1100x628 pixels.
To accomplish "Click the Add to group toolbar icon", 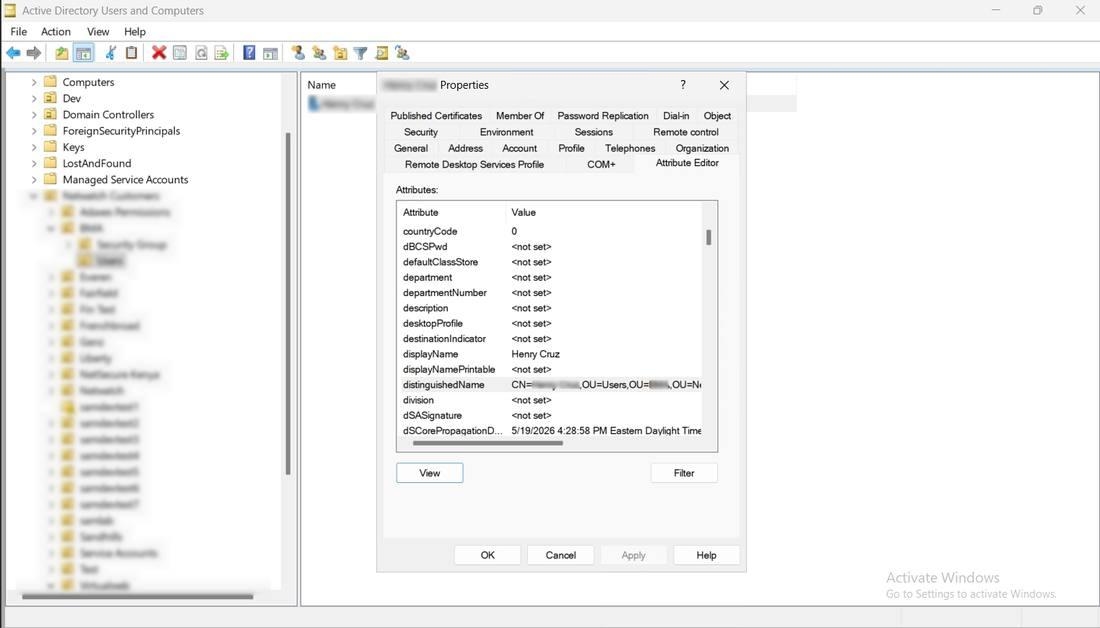I will pyautogui.click(x=402, y=53).
